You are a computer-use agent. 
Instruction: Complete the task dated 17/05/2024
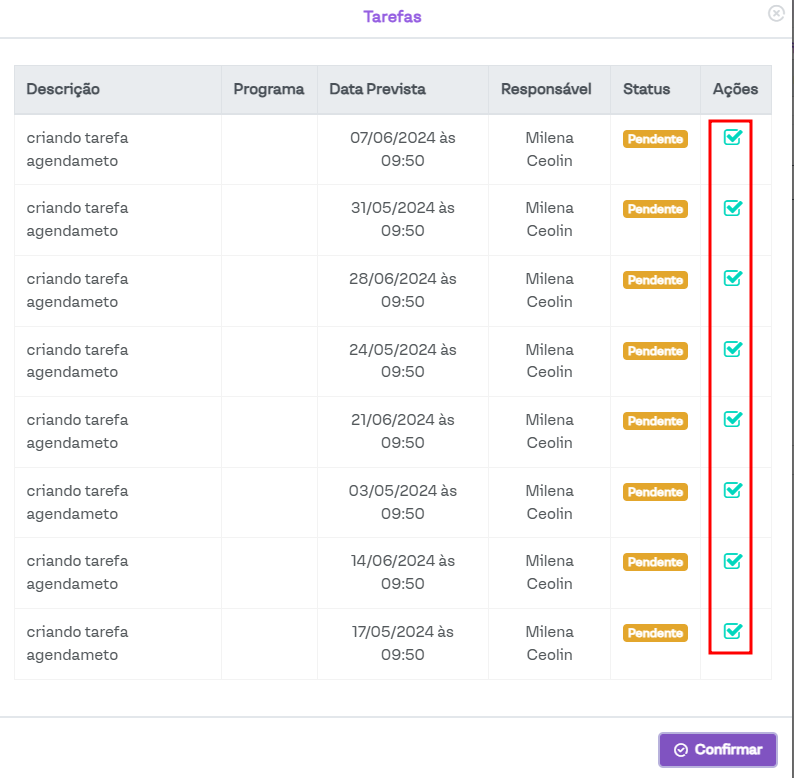[732, 631]
